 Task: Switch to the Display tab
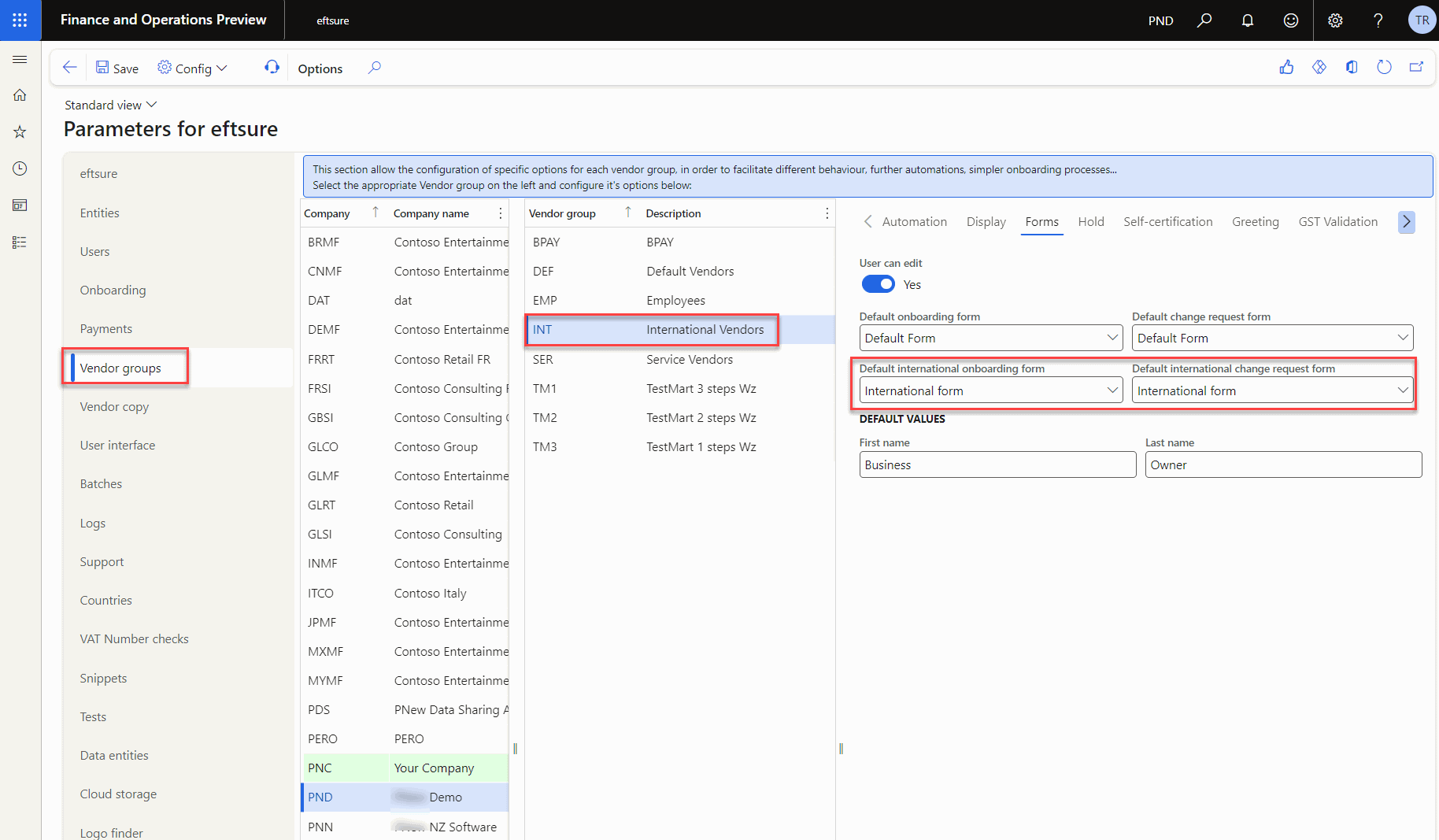pyautogui.click(x=986, y=222)
